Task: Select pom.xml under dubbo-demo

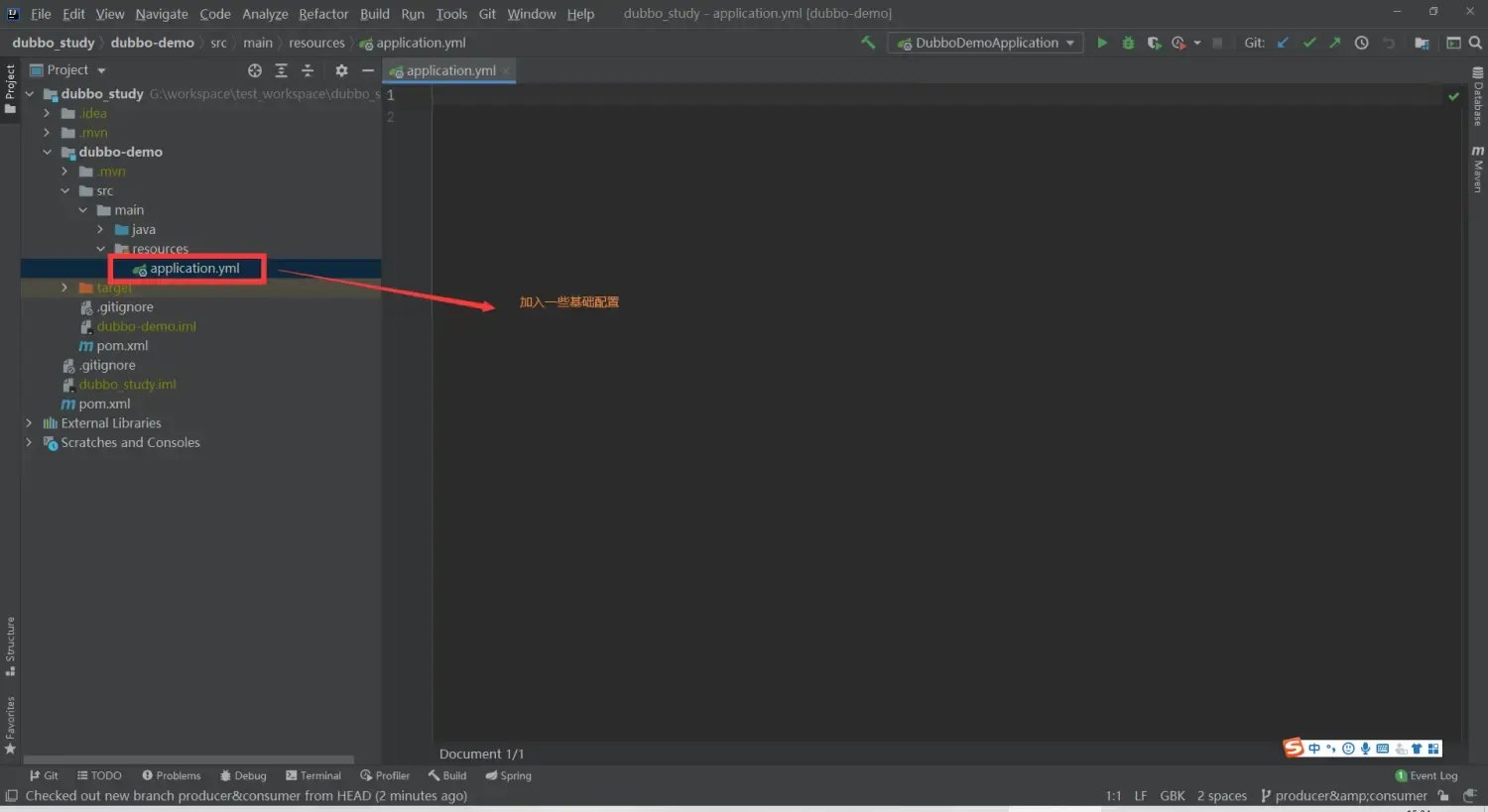Action: [x=122, y=345]
